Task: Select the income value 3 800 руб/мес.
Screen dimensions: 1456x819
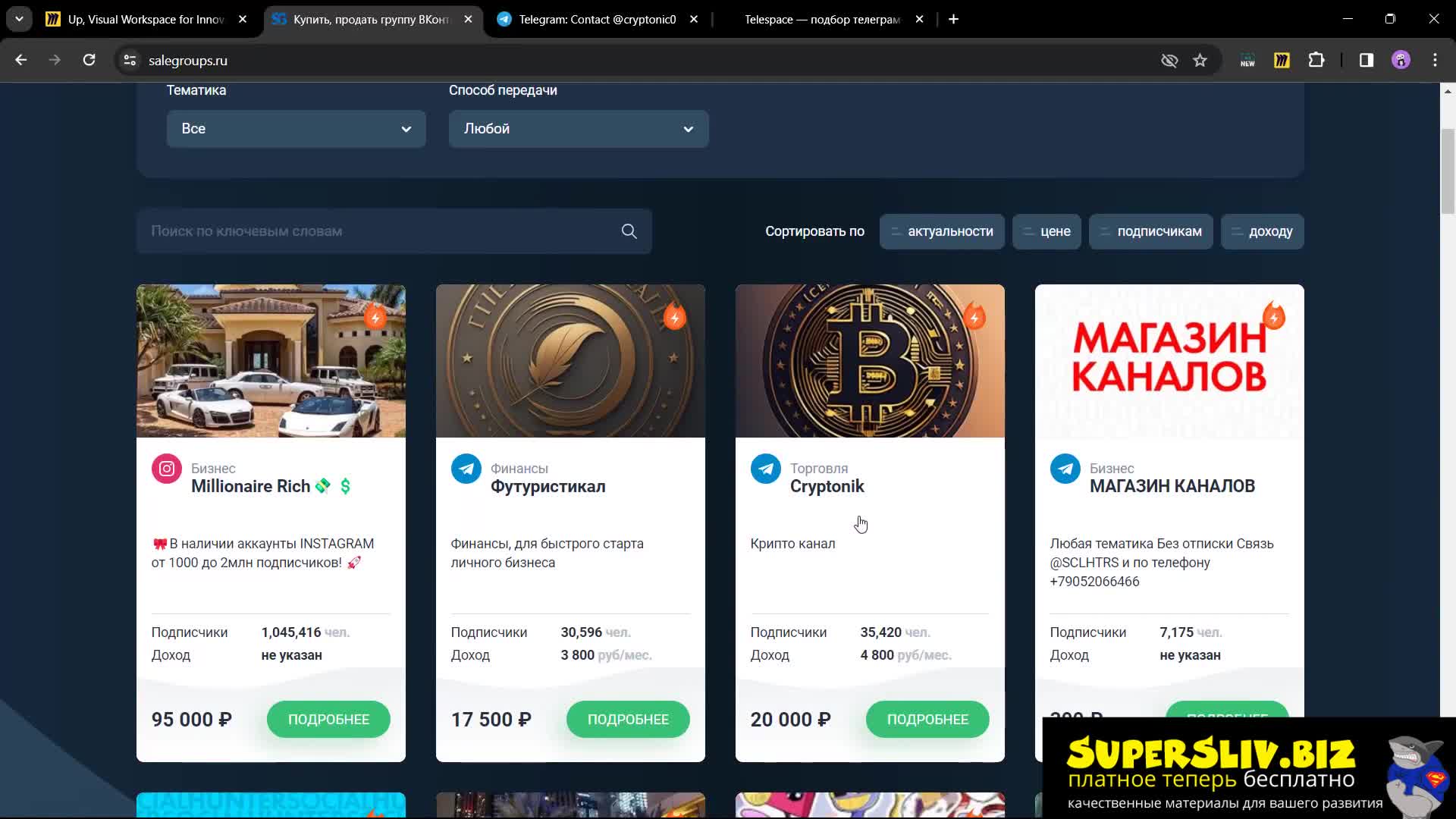Action: (606, 655)
